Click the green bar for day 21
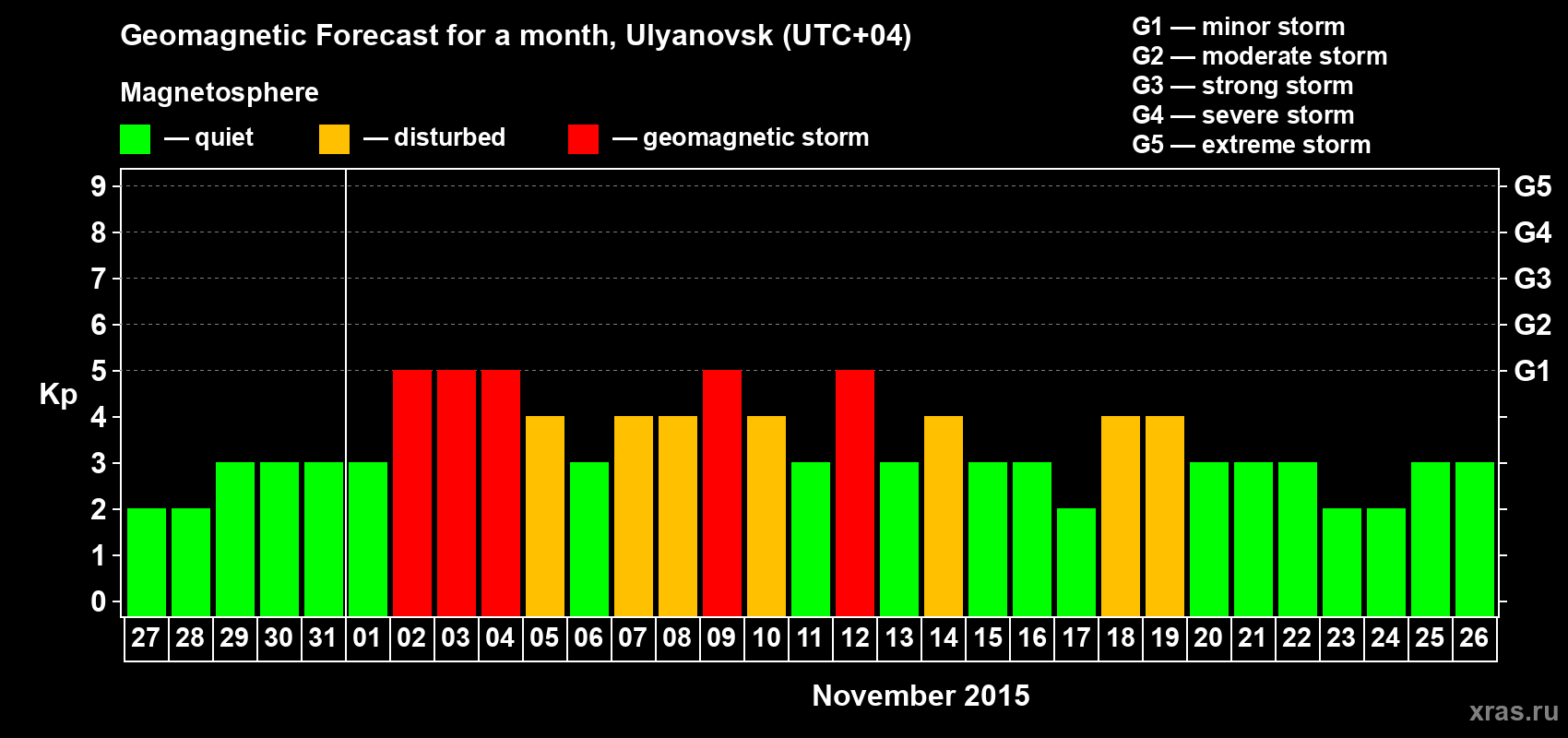1568x738 pixels. pos(1253,539)
